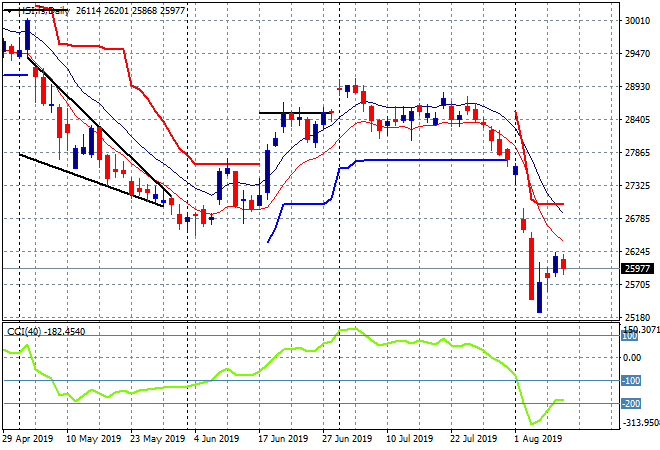
Task: Select the lower black wedge trendline in May
Action: pyautogui.click(x=91, y=180)
